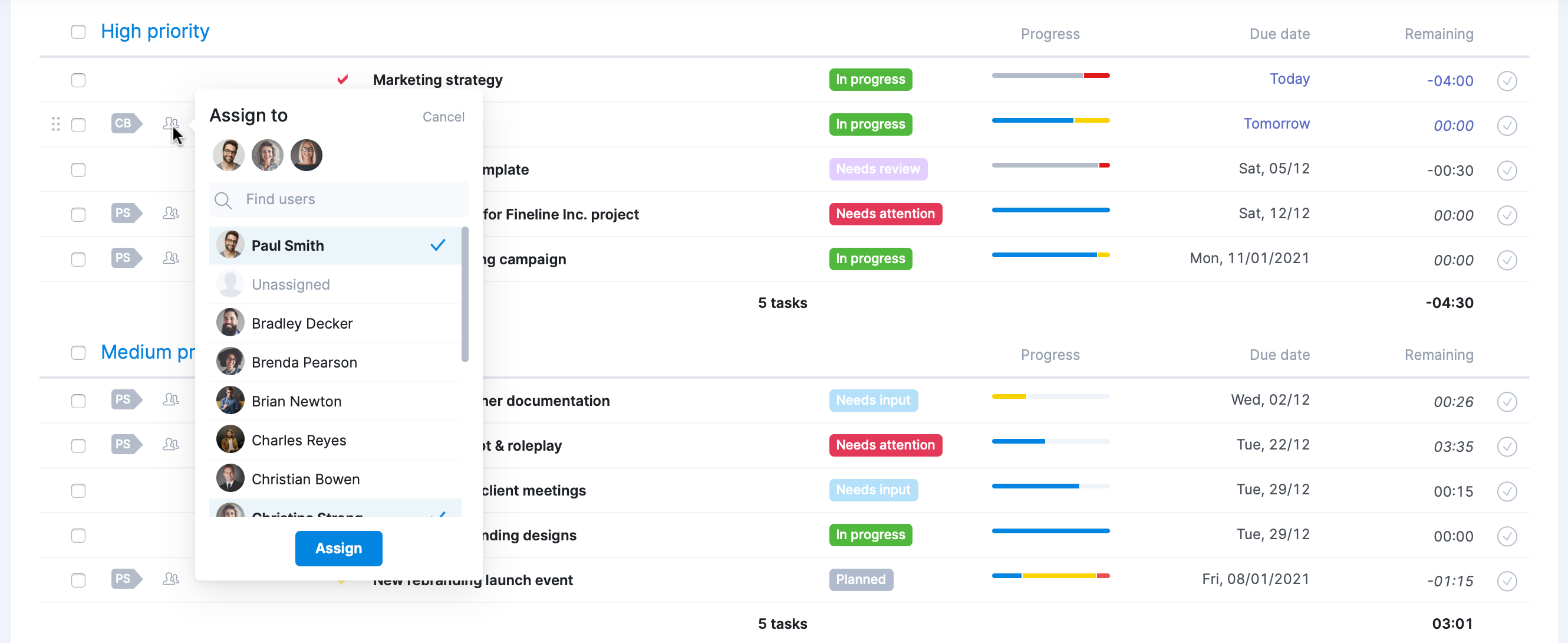Click red priority checkmark beside Marketing strategy

[x=342, y=79]
